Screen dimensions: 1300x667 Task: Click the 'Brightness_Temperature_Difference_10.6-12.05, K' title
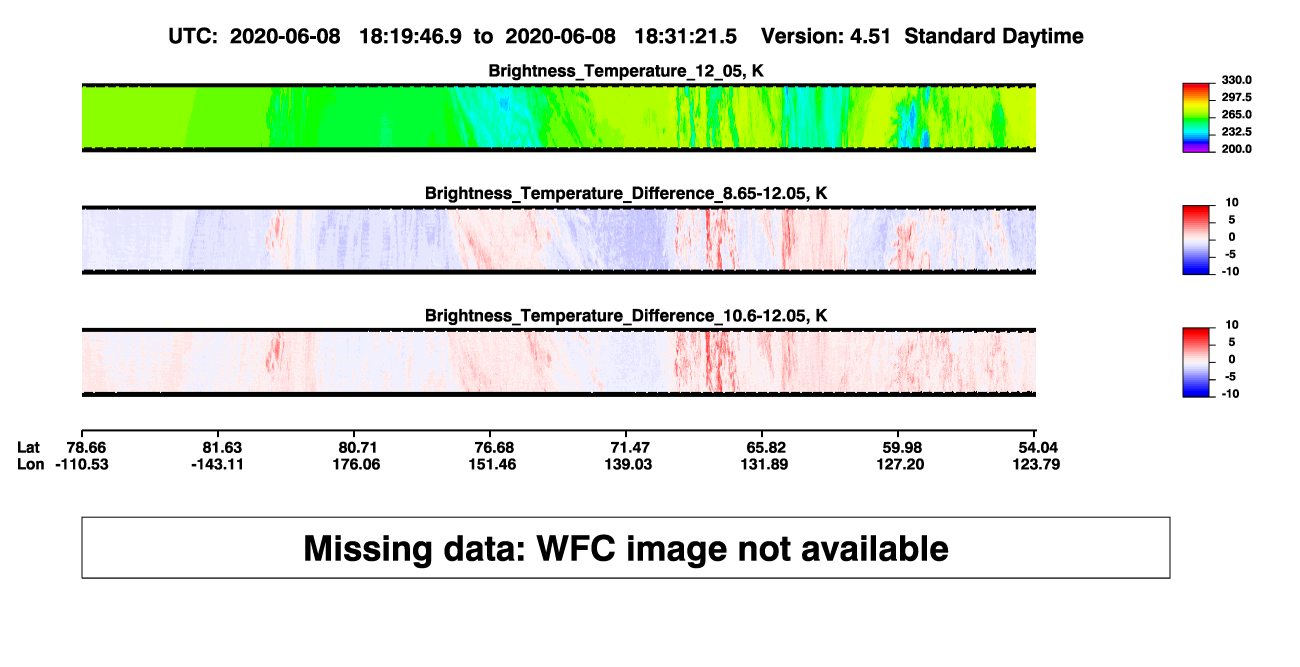click(x=626, y=315)
